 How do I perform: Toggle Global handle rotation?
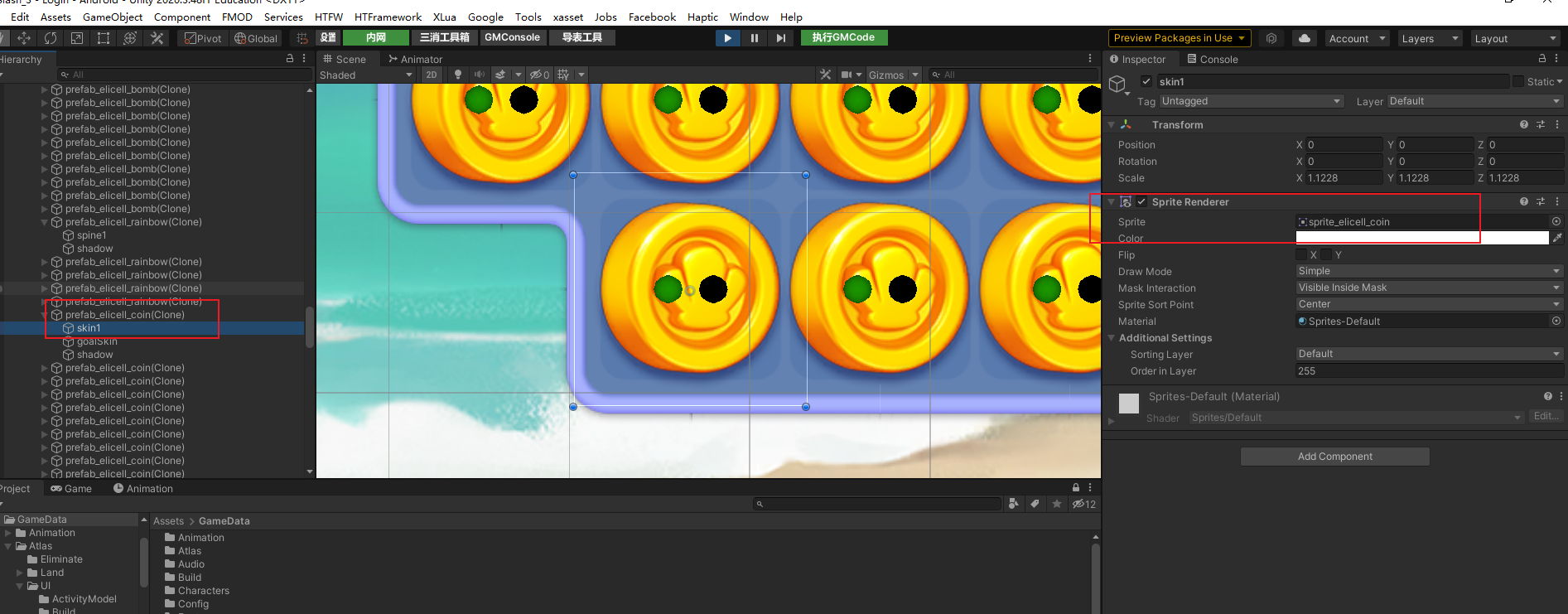tap(256, 38)
